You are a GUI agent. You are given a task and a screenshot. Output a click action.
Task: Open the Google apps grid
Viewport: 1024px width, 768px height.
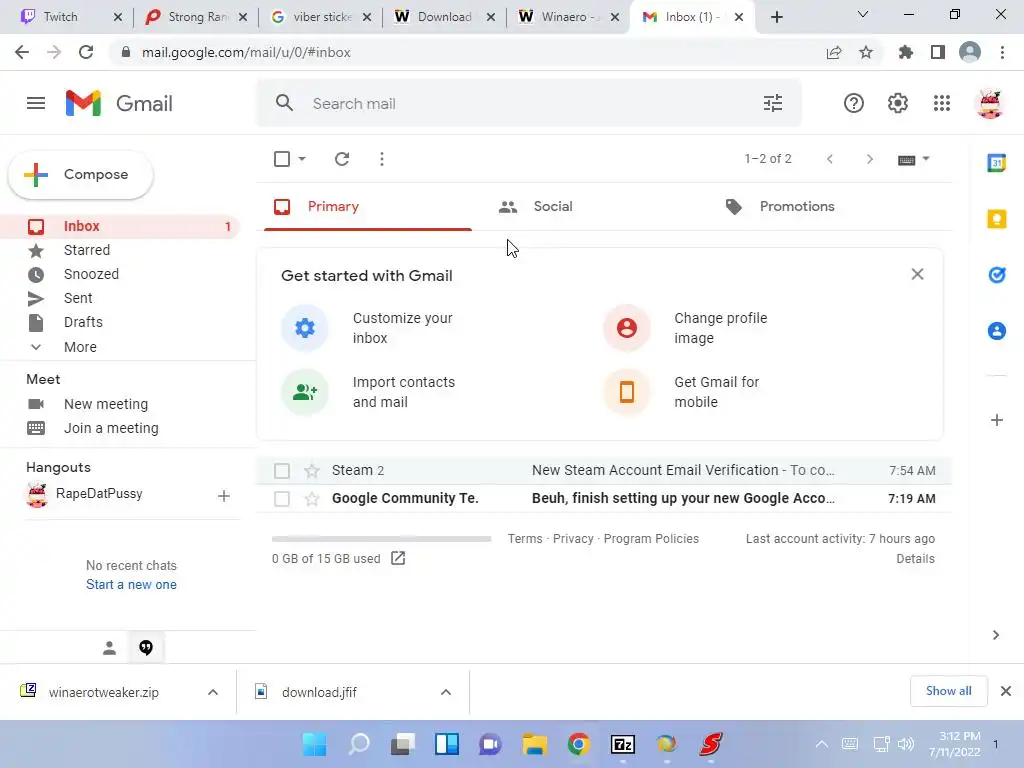pyautogui.click(x=942, y=103)
